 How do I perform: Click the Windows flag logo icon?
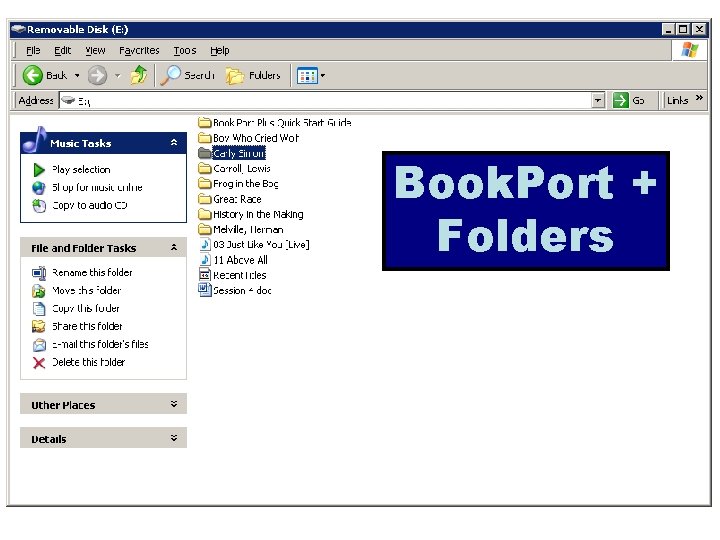690,50
